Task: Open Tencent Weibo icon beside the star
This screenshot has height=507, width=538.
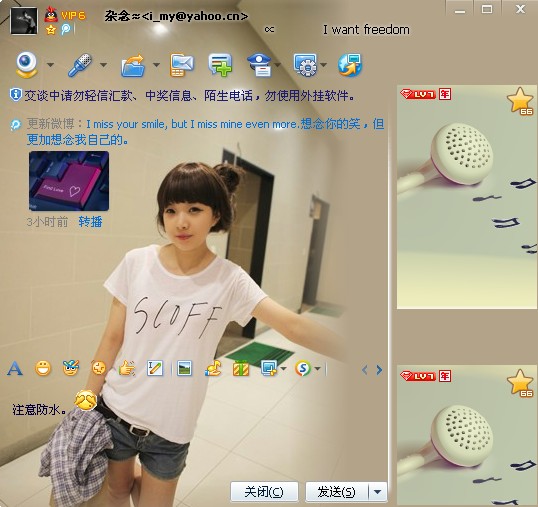Action: pos(66,29)
